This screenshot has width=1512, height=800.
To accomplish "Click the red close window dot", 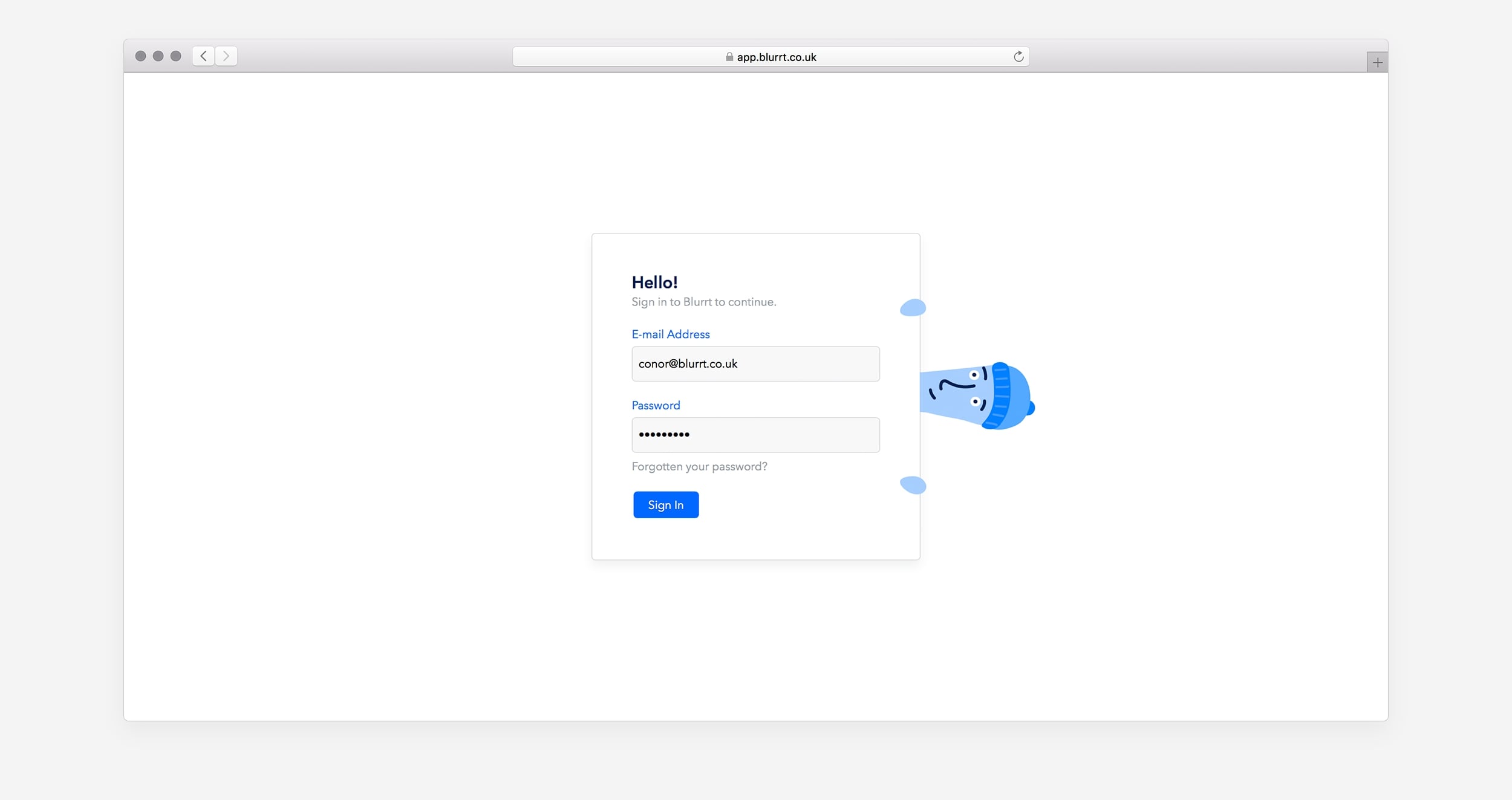I will pos(140,56).
